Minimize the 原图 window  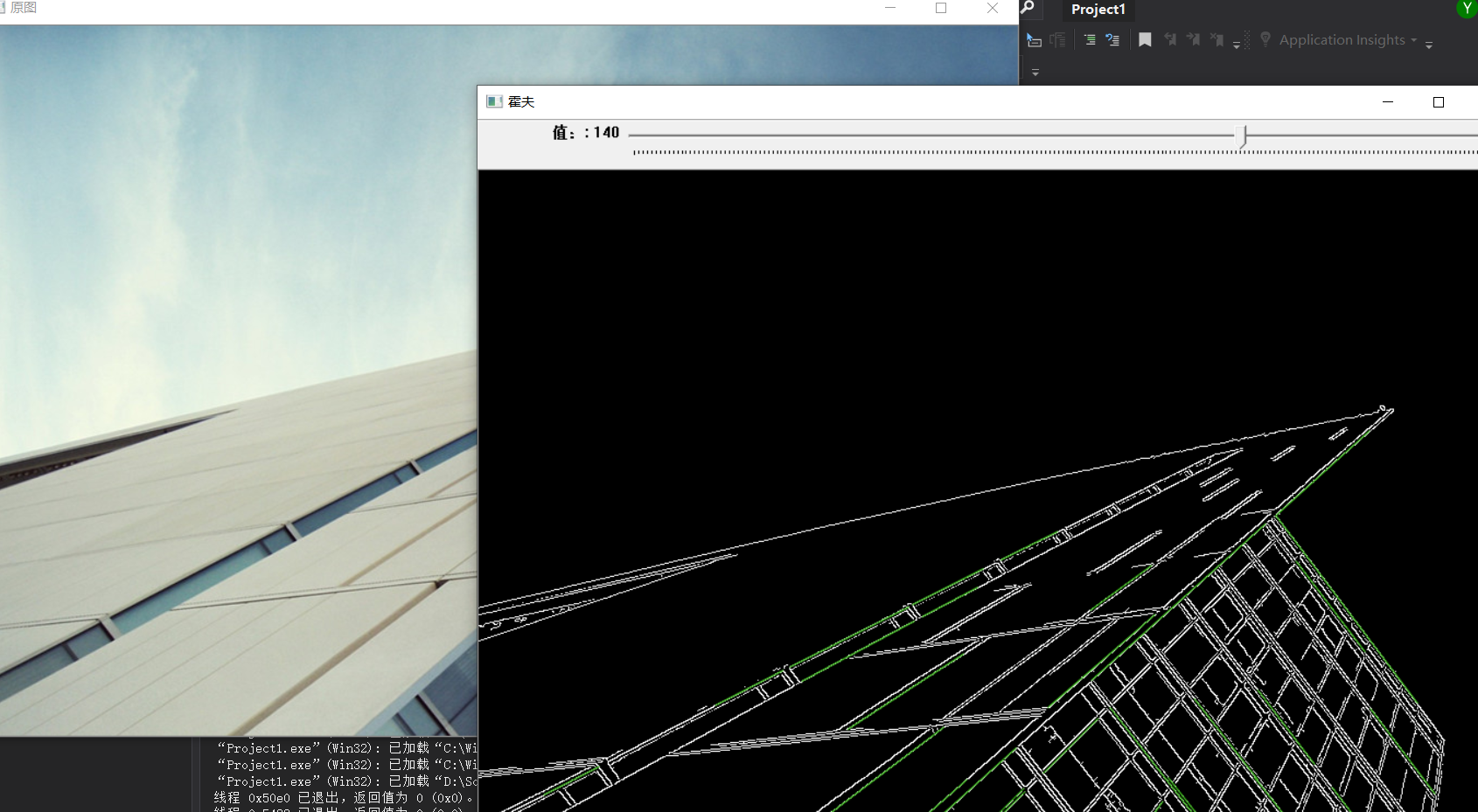pyautogui.click(x=890, y=8)
